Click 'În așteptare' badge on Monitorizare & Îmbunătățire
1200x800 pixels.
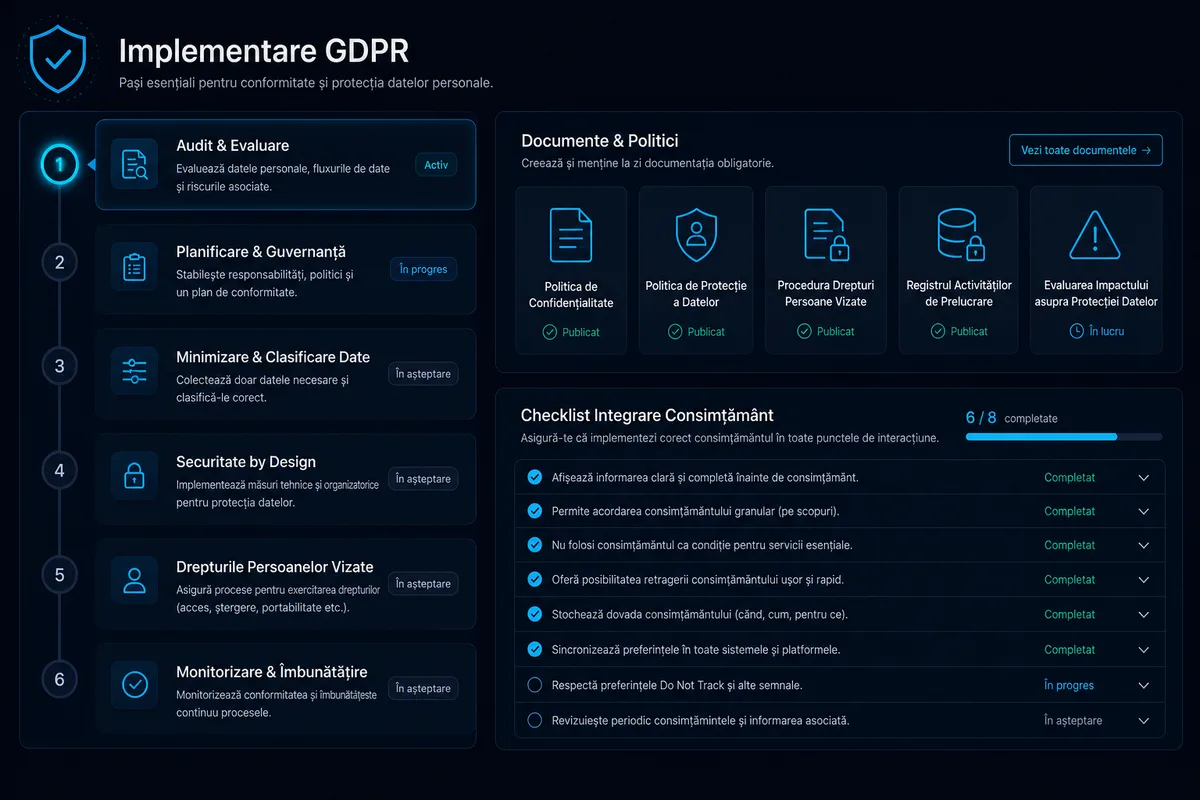tap(423, 688)
